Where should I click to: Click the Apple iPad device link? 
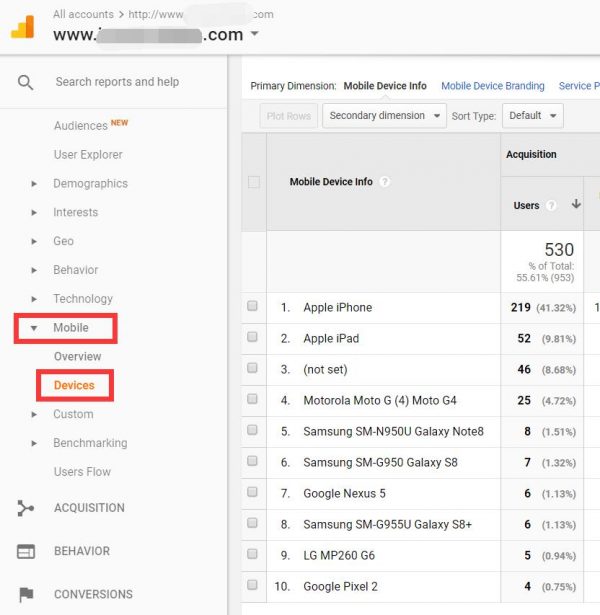[x=331, y=338]
